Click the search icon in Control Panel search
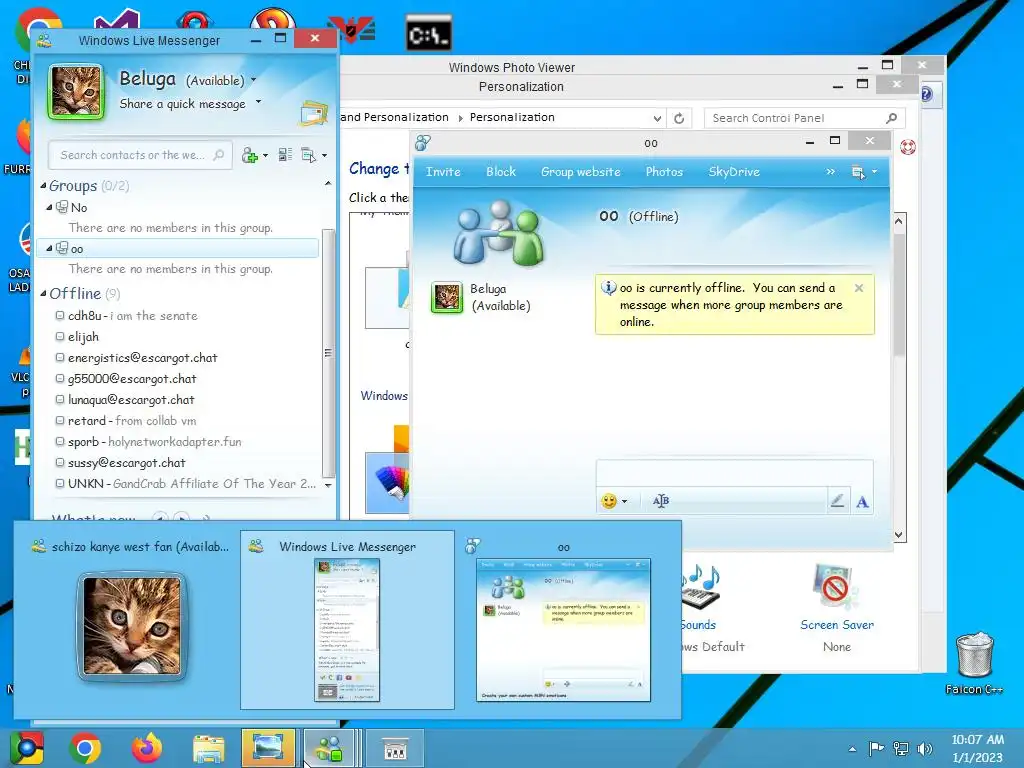 coord(891,118)
